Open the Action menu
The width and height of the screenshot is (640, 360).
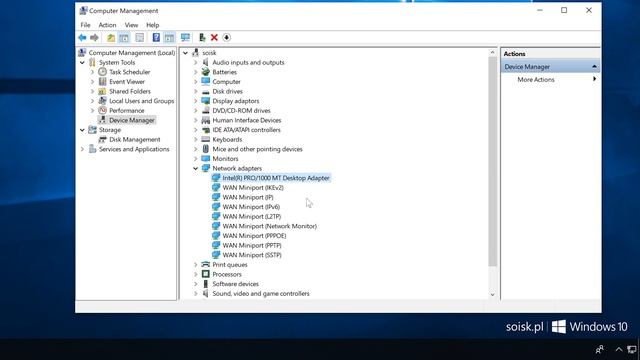click(107, 25)
